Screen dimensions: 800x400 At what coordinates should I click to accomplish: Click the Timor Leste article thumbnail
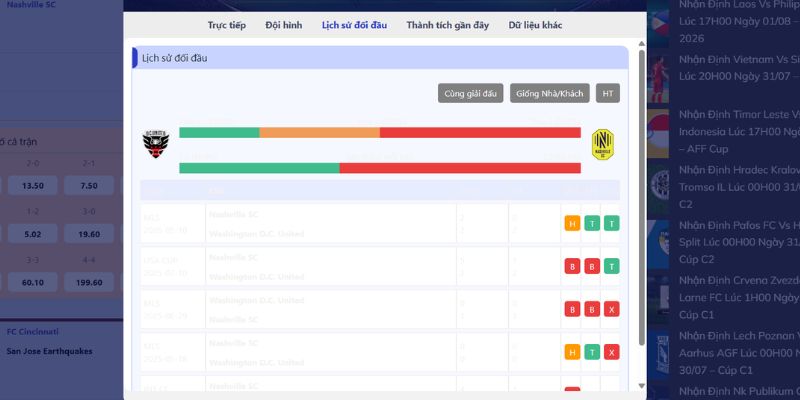coord(658,134)
